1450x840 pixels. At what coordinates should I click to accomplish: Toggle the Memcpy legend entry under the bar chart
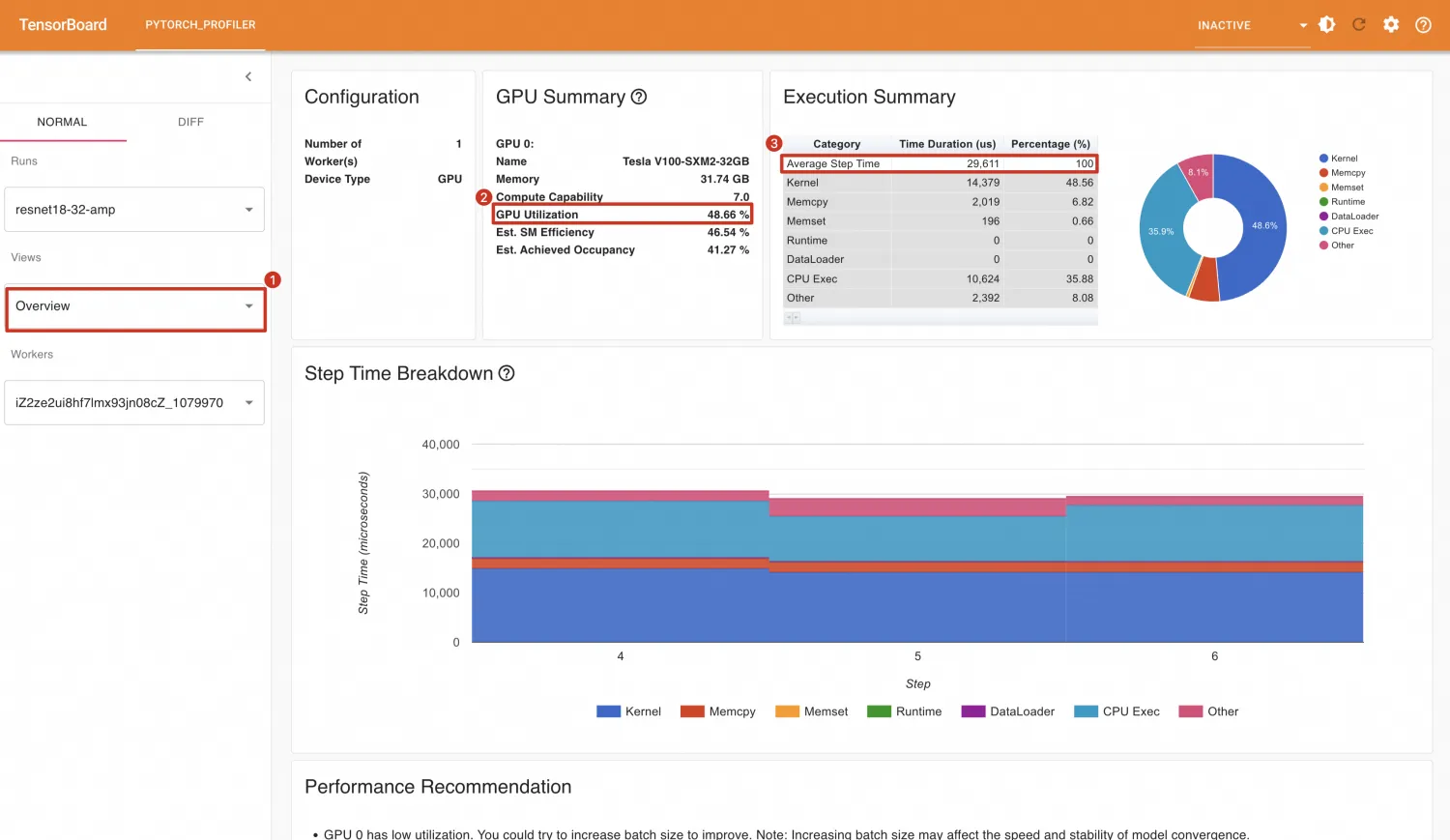pos(718,711)
